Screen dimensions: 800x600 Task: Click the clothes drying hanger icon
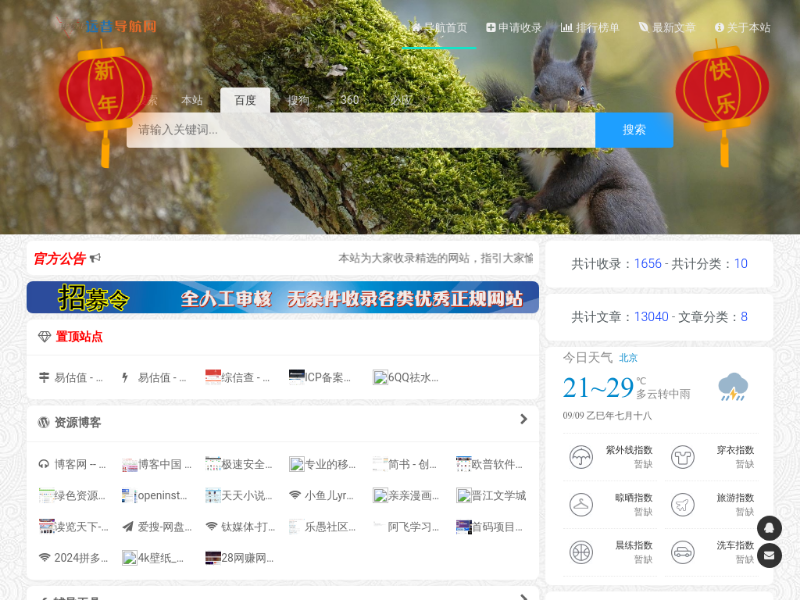tap(580, 504)
